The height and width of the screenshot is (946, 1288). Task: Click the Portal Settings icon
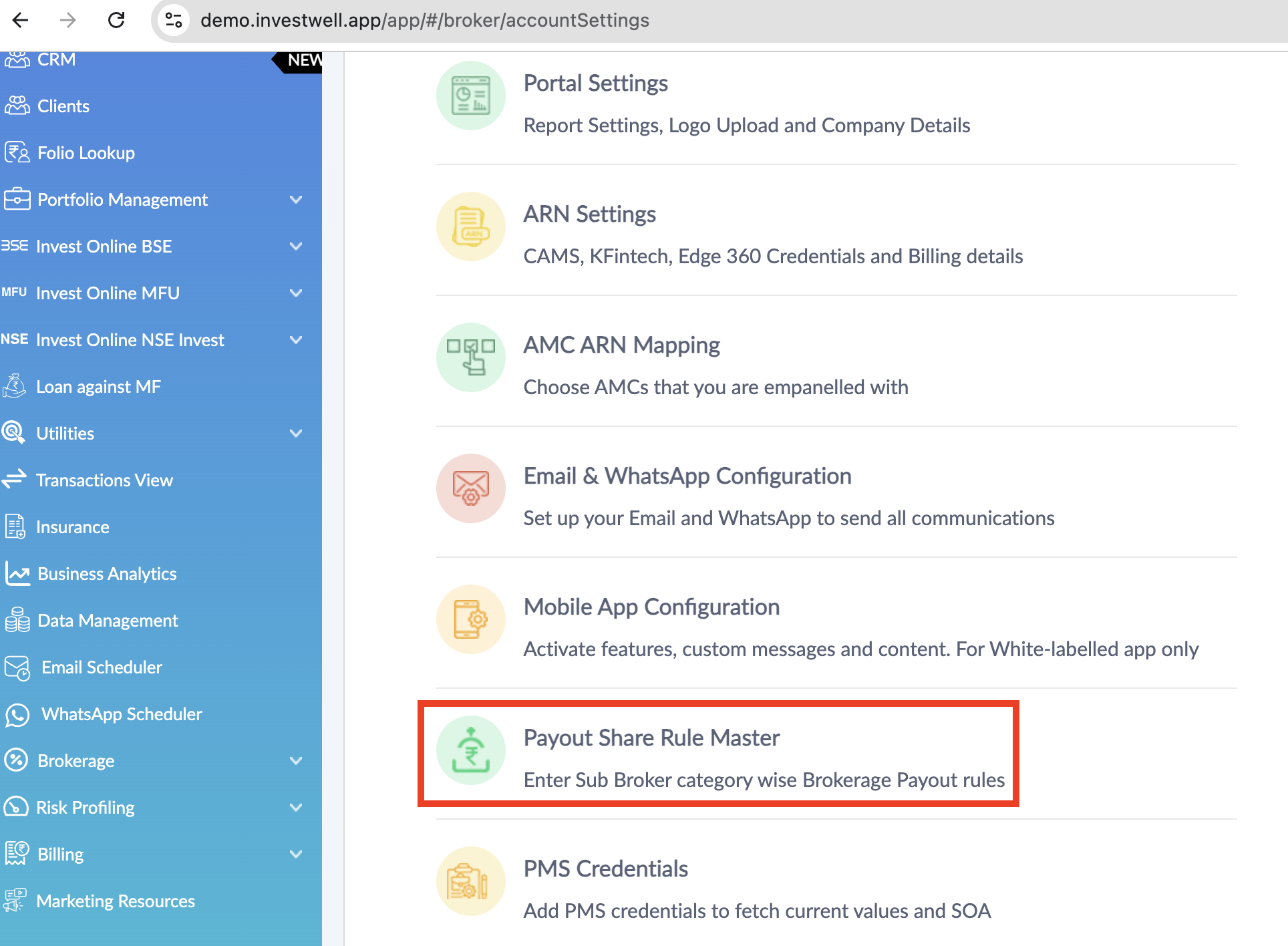[470, 96]
